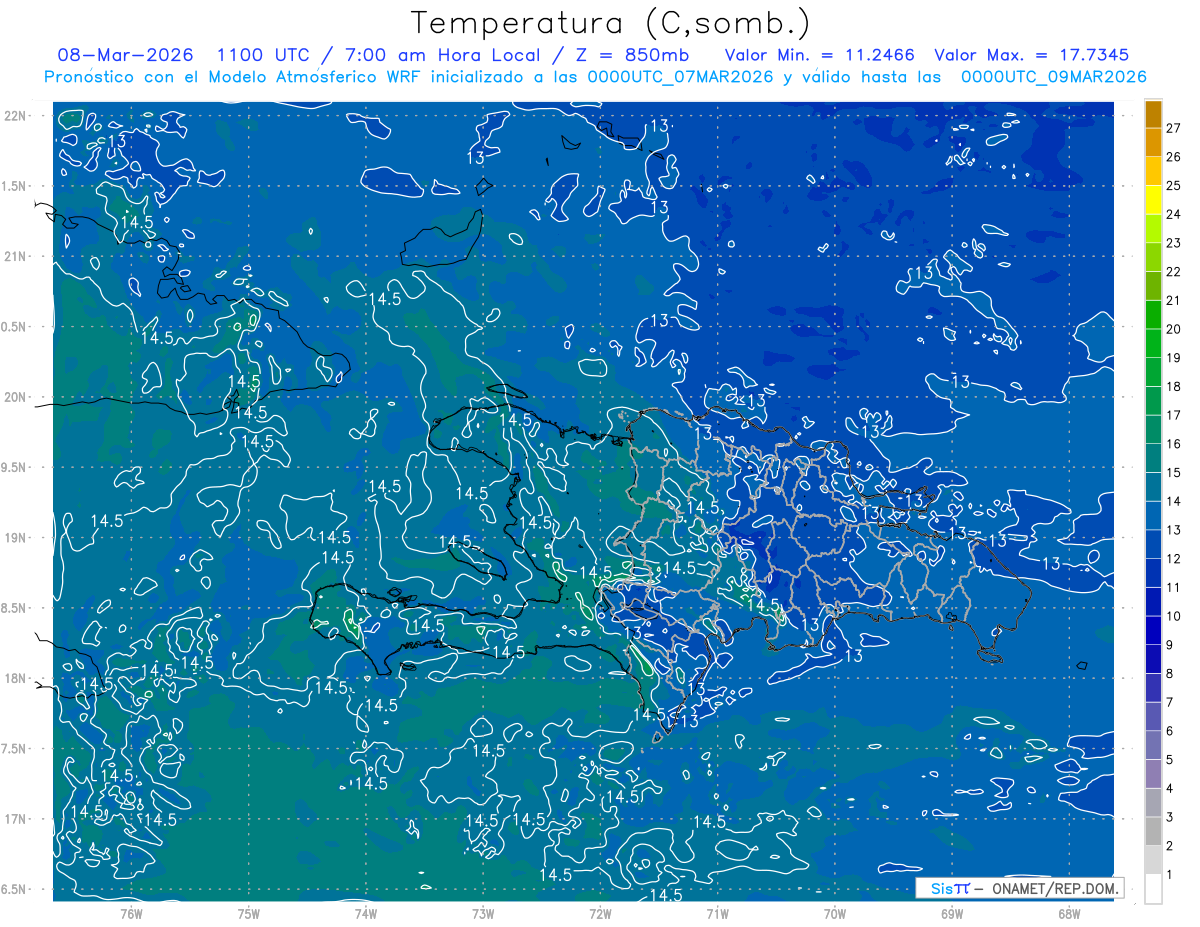Click legend label '7' on color scale
The width and height of the screenshot is (1200, 927).
coord(1170,702)
